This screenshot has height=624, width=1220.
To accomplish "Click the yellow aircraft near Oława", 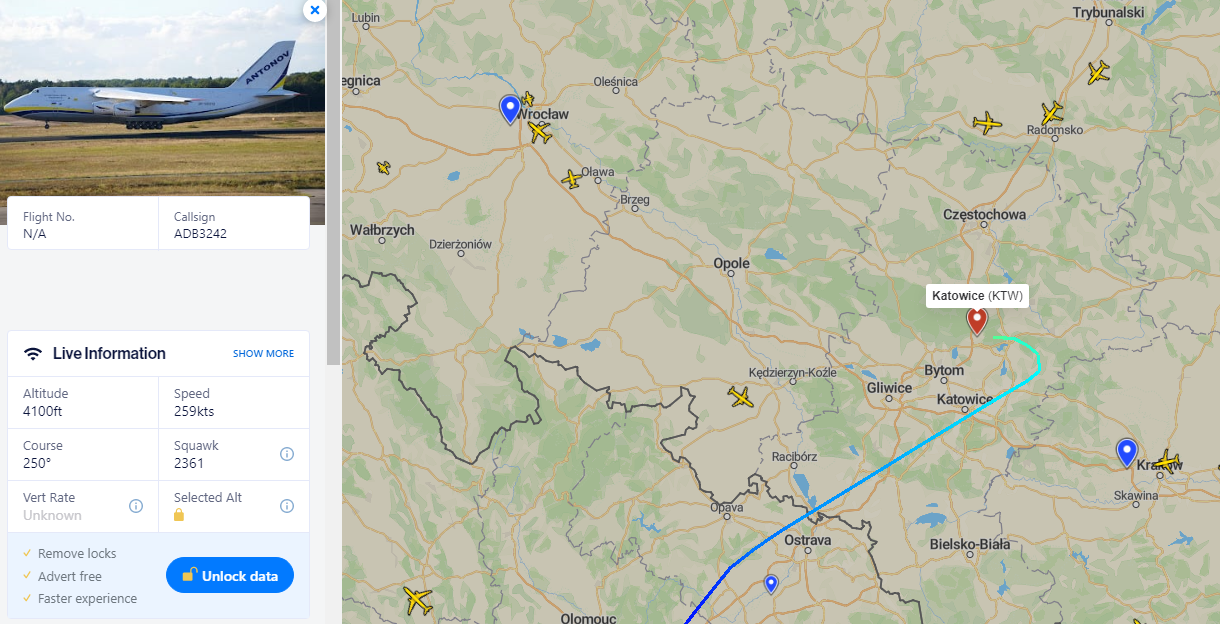I will (x=572, y=179).
